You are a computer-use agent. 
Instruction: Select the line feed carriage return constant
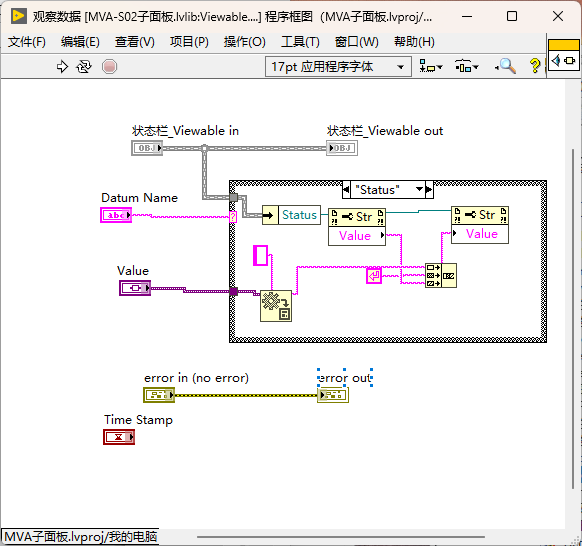[x=374, y=276]
